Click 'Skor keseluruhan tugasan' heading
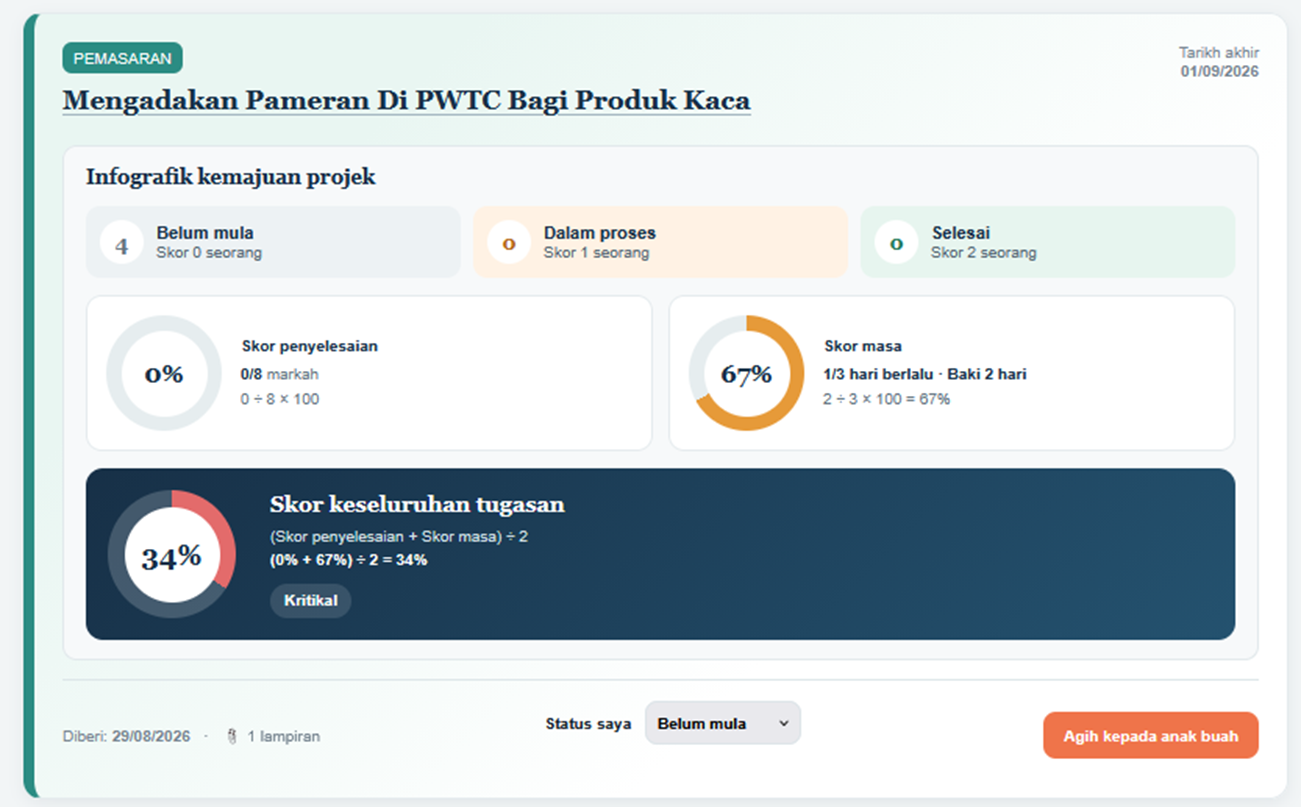The width and height of the screenshot is (1301, 807). [x=417, y=504]
